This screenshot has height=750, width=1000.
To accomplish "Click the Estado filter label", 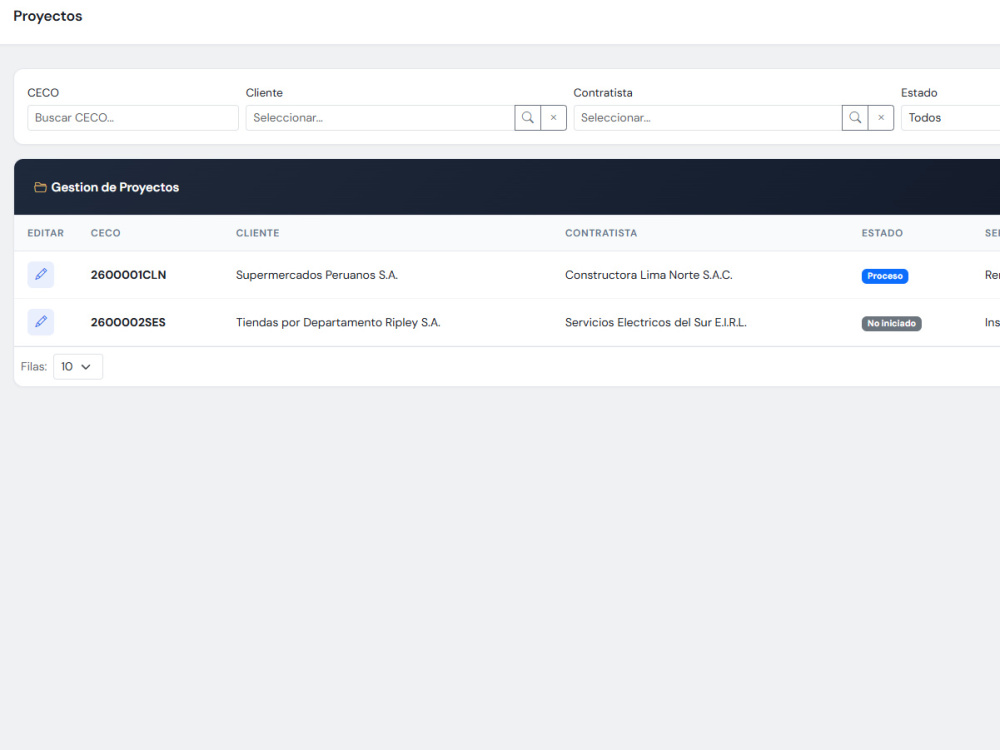I will coord(919,93).
